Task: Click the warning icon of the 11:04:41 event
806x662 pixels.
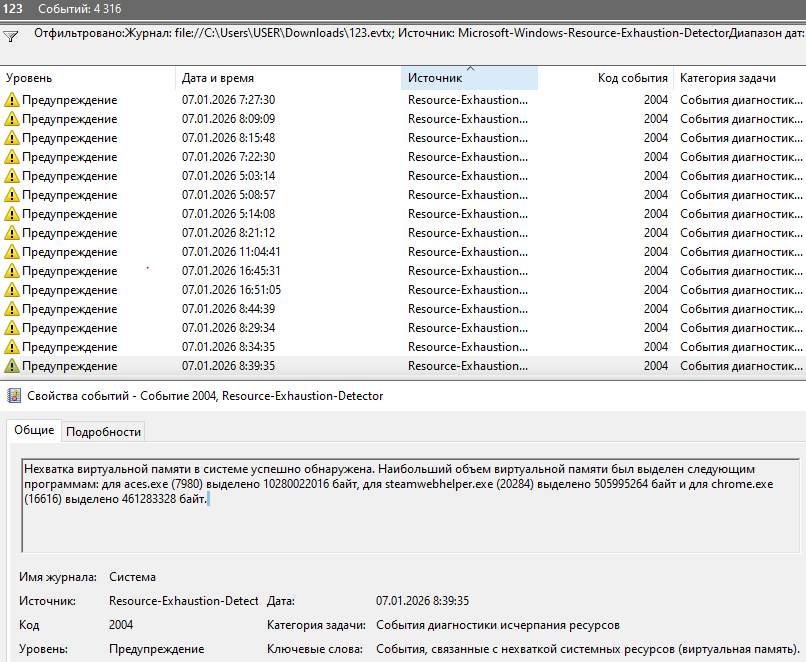Action: coord(11,252)
